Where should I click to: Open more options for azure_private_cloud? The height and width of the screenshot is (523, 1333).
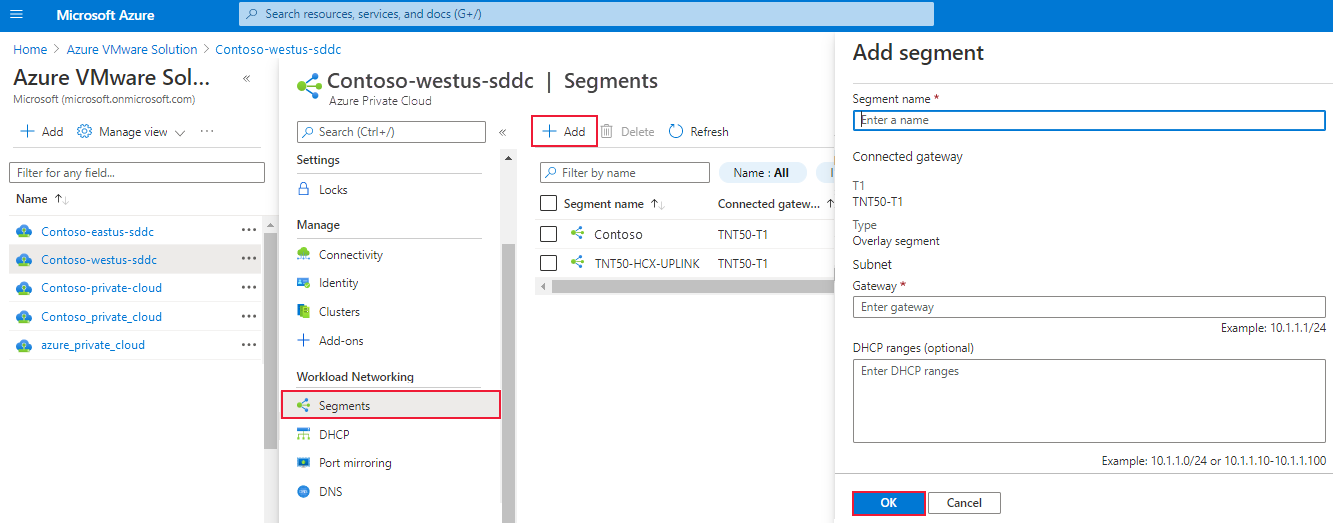click(x=249, y=345)
